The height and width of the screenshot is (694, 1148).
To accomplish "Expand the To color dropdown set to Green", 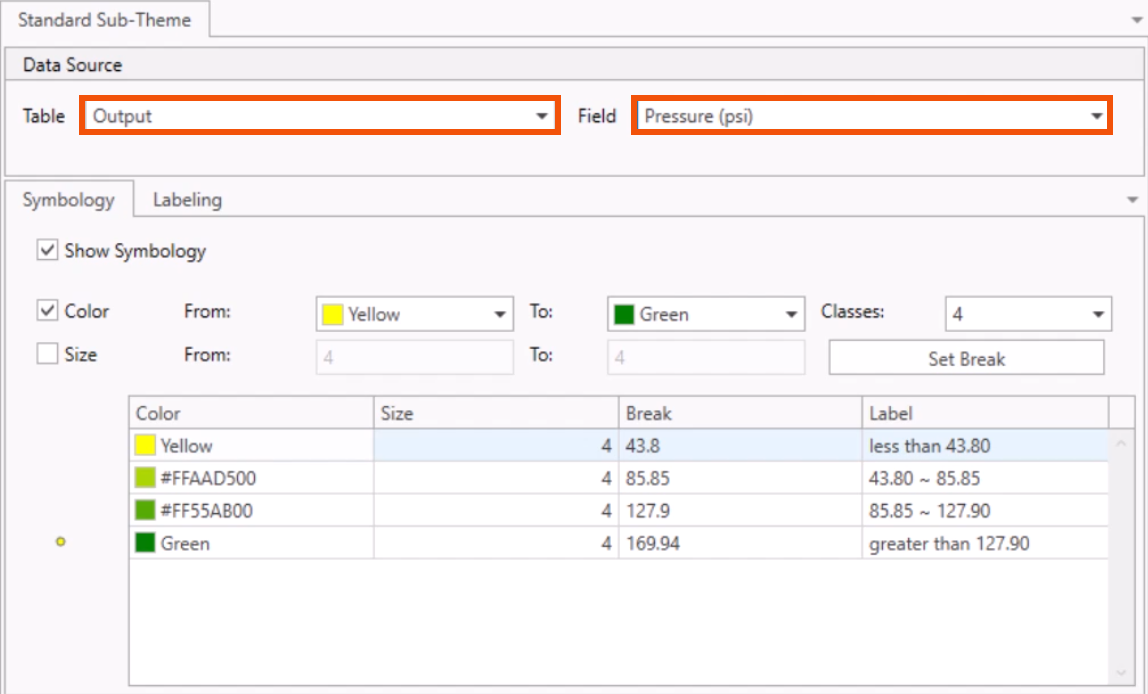I will (705, 314).
